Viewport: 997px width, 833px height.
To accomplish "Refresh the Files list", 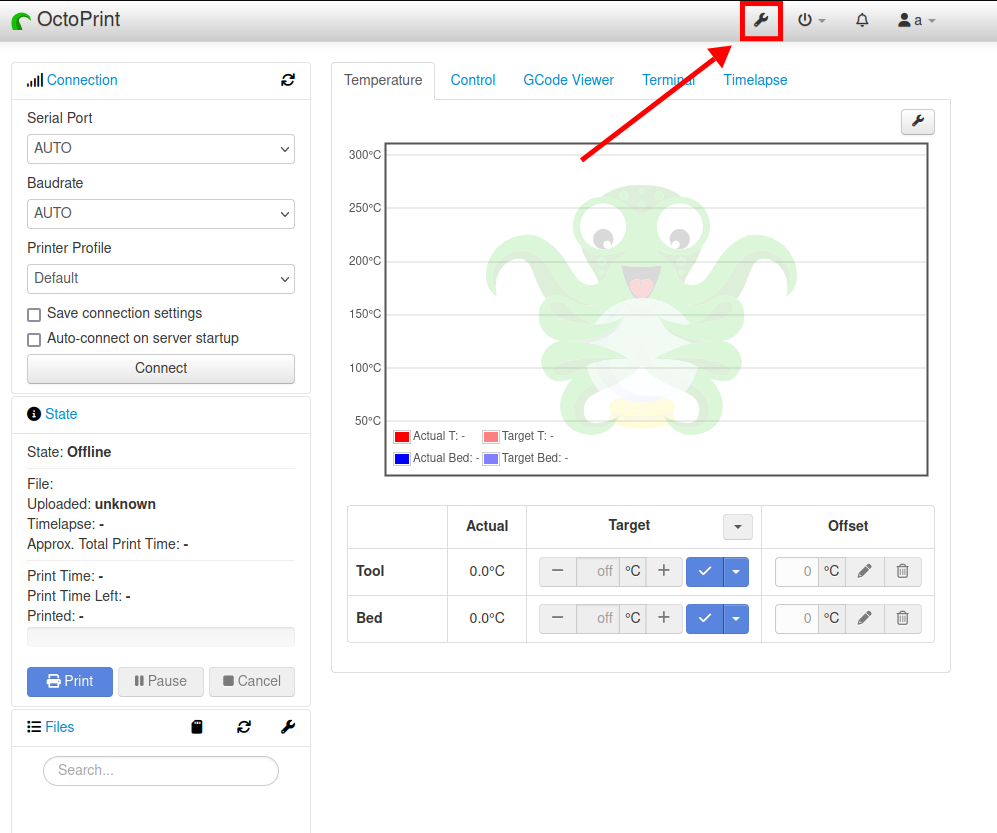I will point(244,727).
